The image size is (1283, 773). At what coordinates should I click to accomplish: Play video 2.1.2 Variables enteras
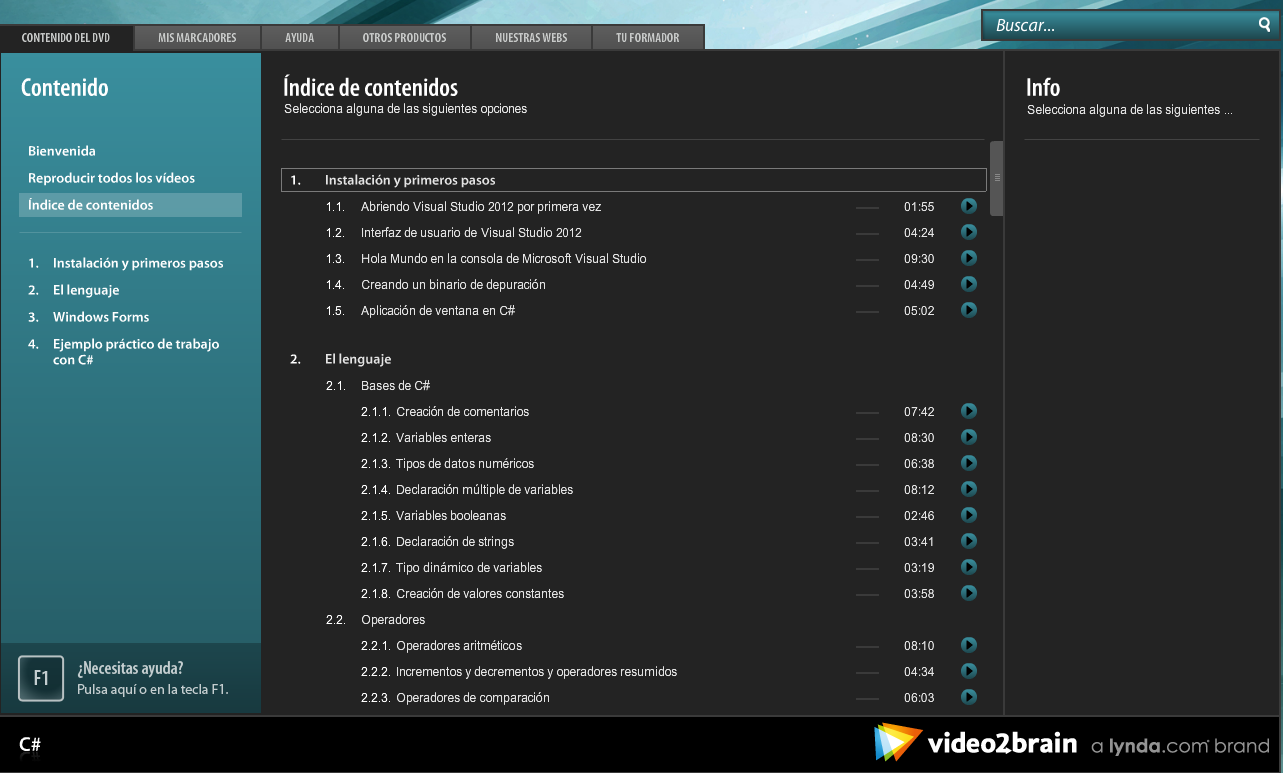point(968,437)
